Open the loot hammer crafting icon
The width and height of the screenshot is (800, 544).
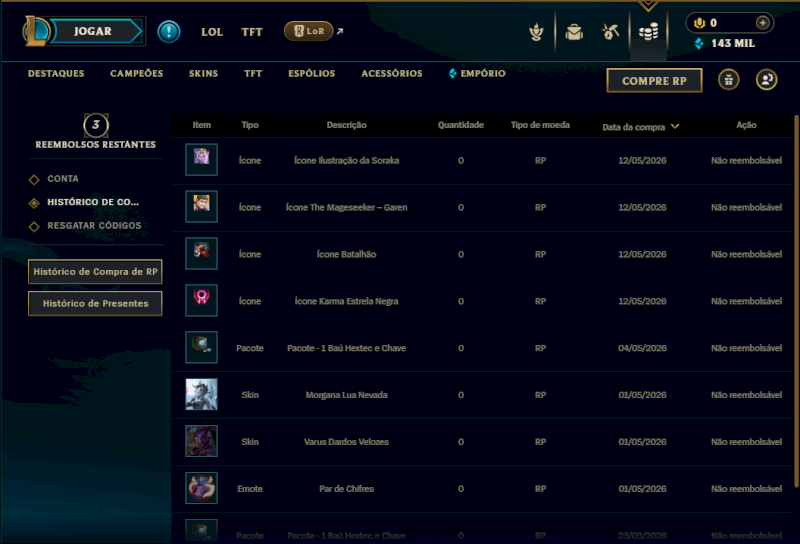coord(611,32)
